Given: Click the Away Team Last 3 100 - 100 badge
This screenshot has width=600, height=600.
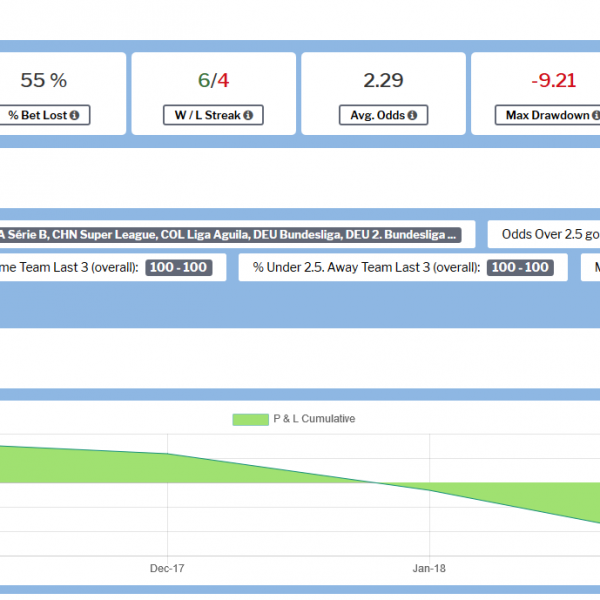Looking at the screenshot, I should pyautogui.click(x=520, y=267).
